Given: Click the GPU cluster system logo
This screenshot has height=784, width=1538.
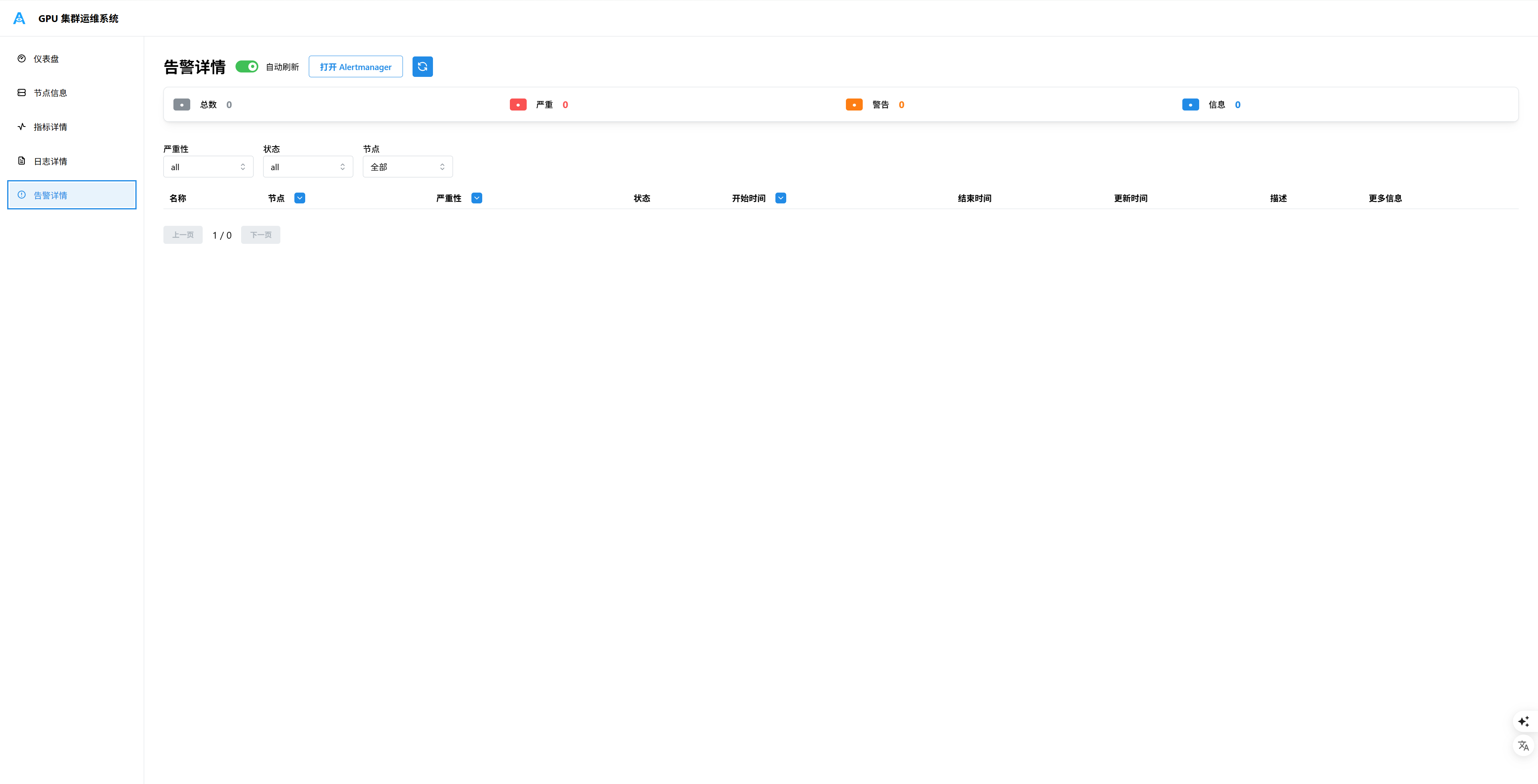Looking at the screenshot, I should pyautogui.click(x=19, y=18).
